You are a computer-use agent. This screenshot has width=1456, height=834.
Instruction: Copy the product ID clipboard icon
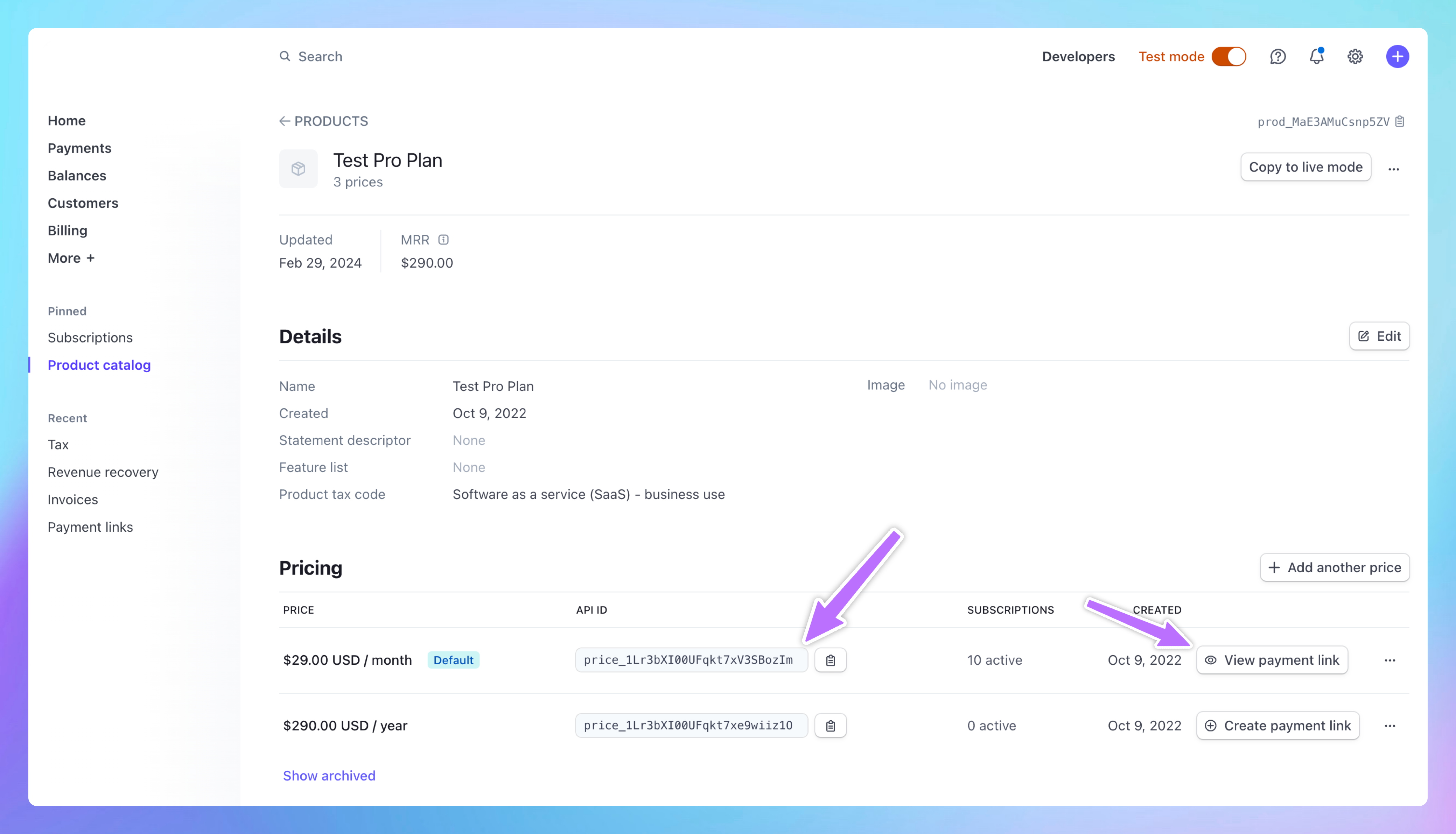pos(1400,121)
